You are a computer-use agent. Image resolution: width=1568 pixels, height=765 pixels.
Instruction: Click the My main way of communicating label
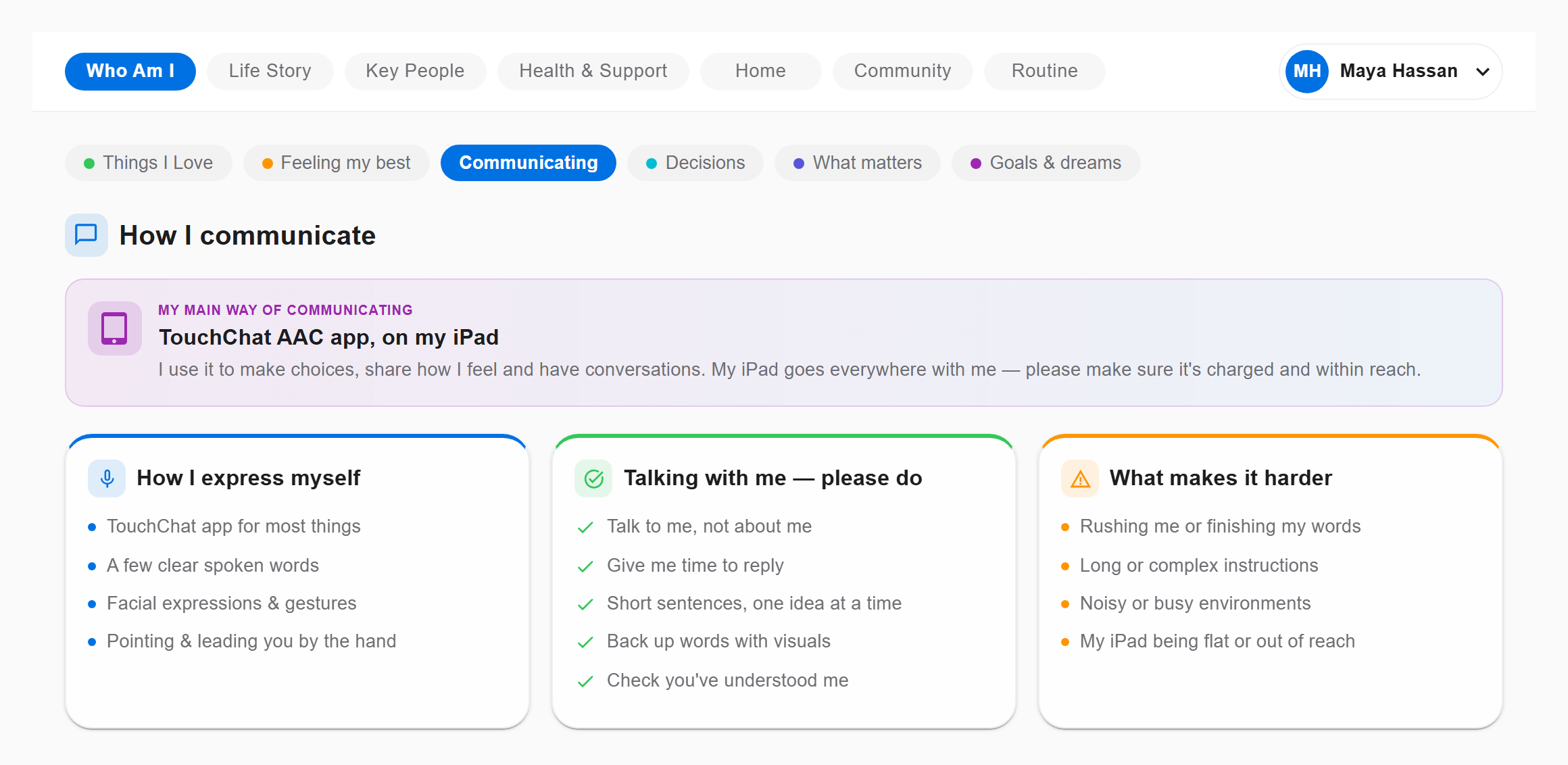(x=285, y=310)
